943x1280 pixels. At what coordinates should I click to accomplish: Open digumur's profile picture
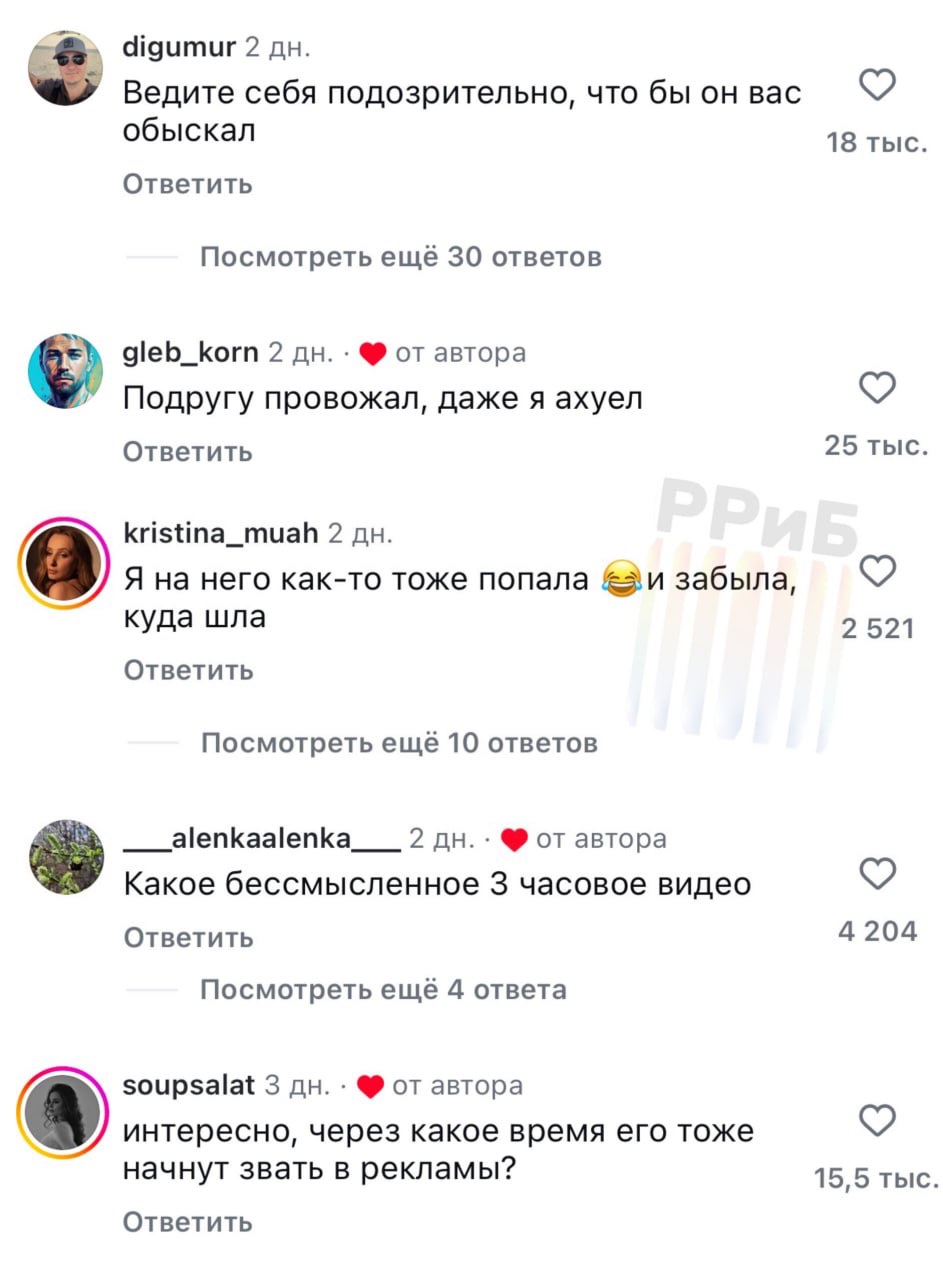pyautogui.click(x=66, y=67)
